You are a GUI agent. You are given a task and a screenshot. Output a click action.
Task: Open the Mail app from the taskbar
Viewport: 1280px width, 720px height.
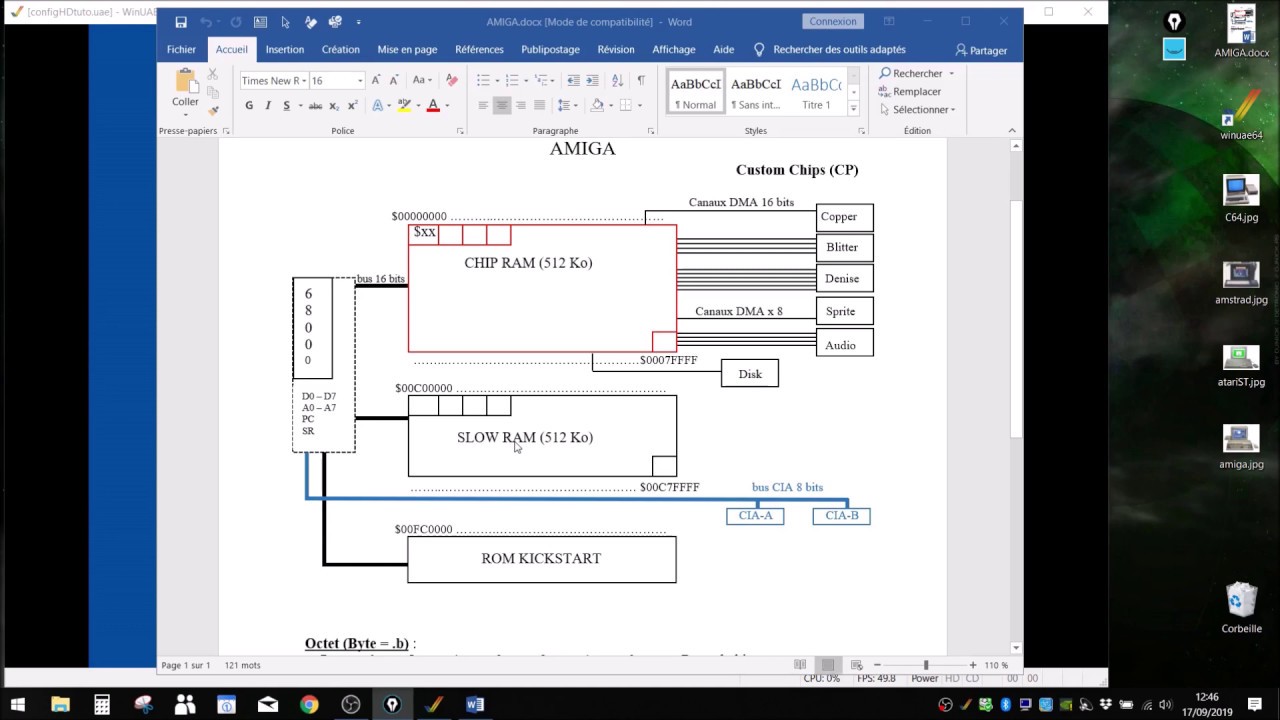(x=268, y=704)
